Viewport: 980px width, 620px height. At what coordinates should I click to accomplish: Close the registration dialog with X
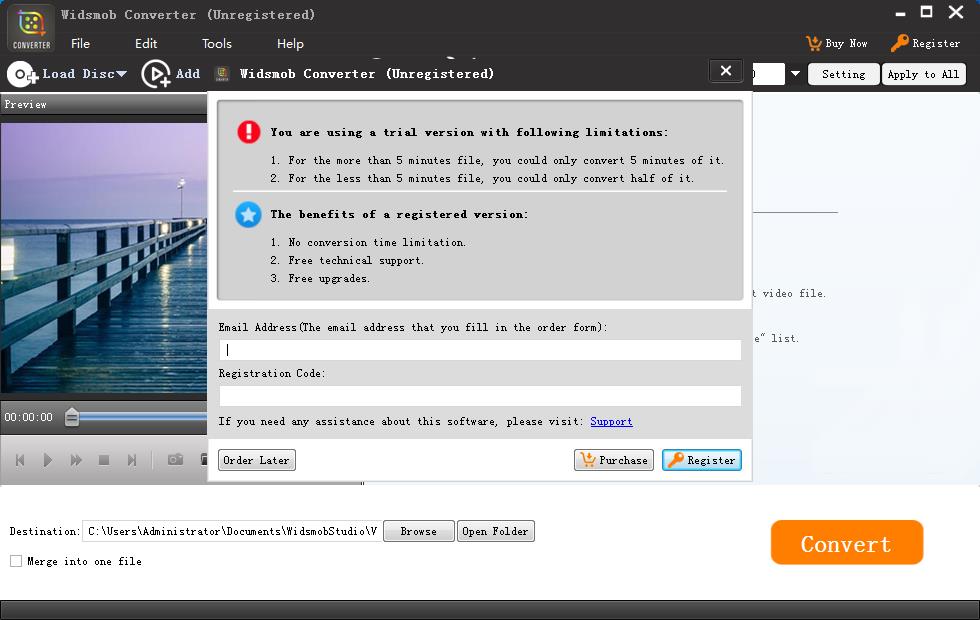click(x=726, y=71)
